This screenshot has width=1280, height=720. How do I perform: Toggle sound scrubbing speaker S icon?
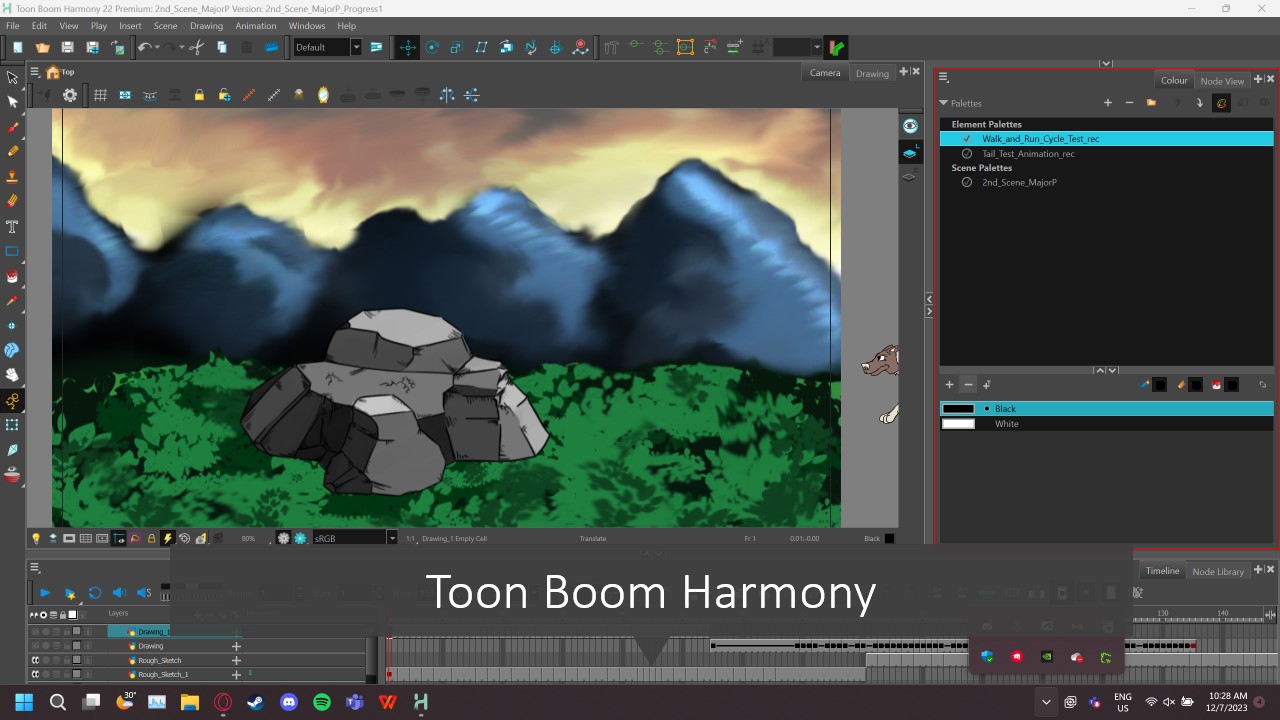pyautogui.click(x=143, y=593)
